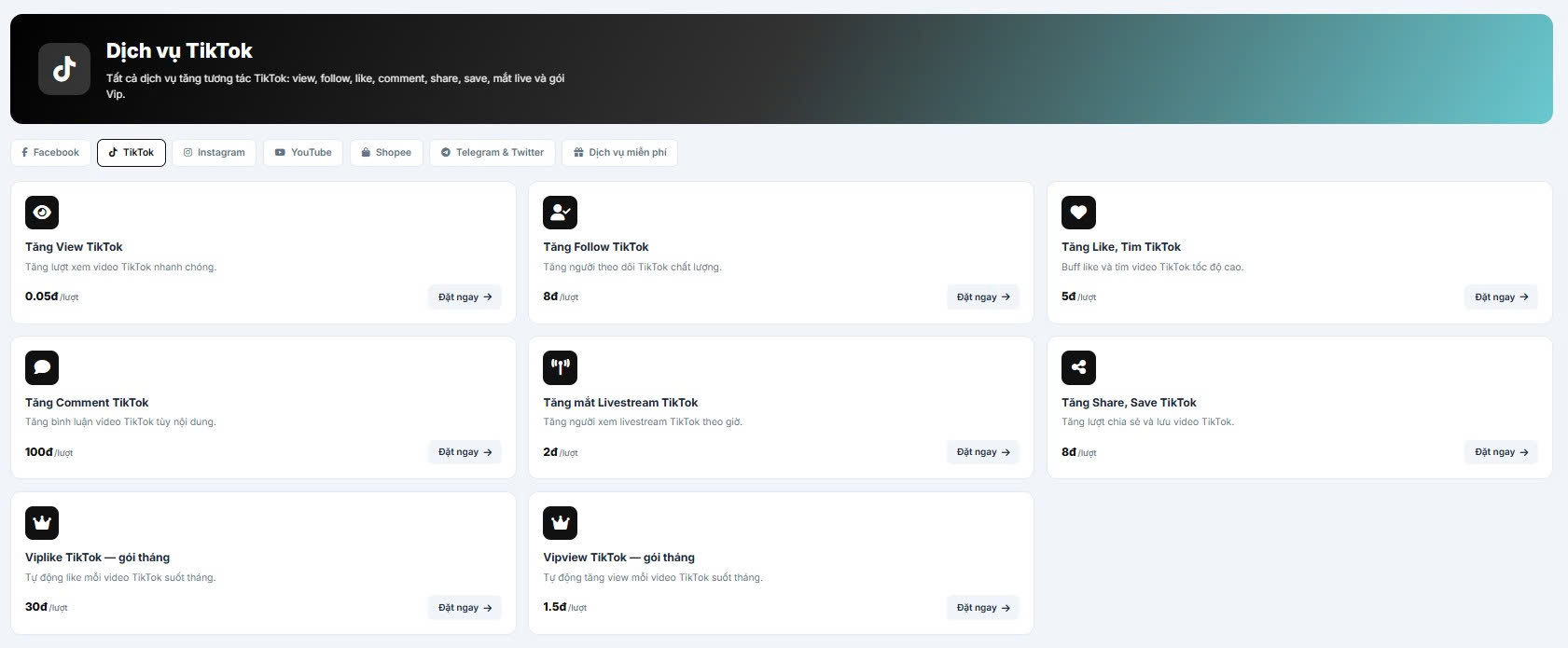Click the Tăng mắt Livestream TikTok title
Screen dimensions: 1568x648
tap(620, 403)
